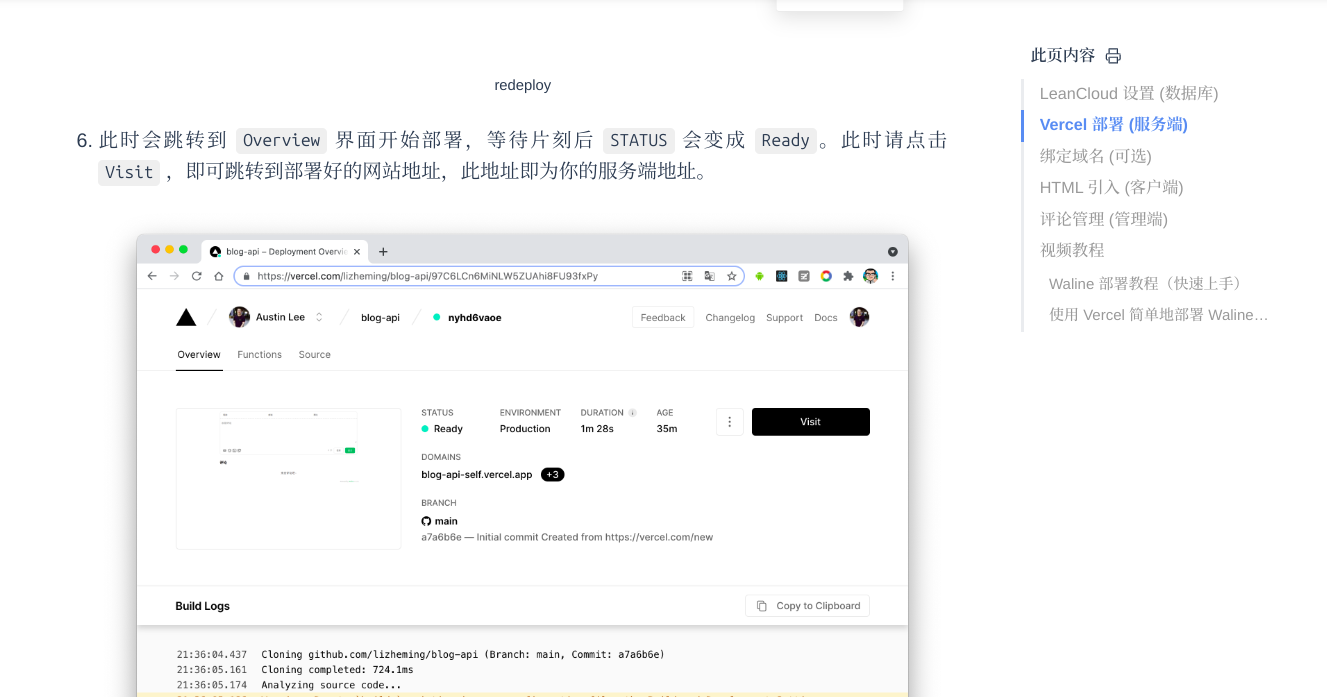This screenshot has width=1327, height=697.
Task: Select the Vercel triangle logo
Action: 186,317
